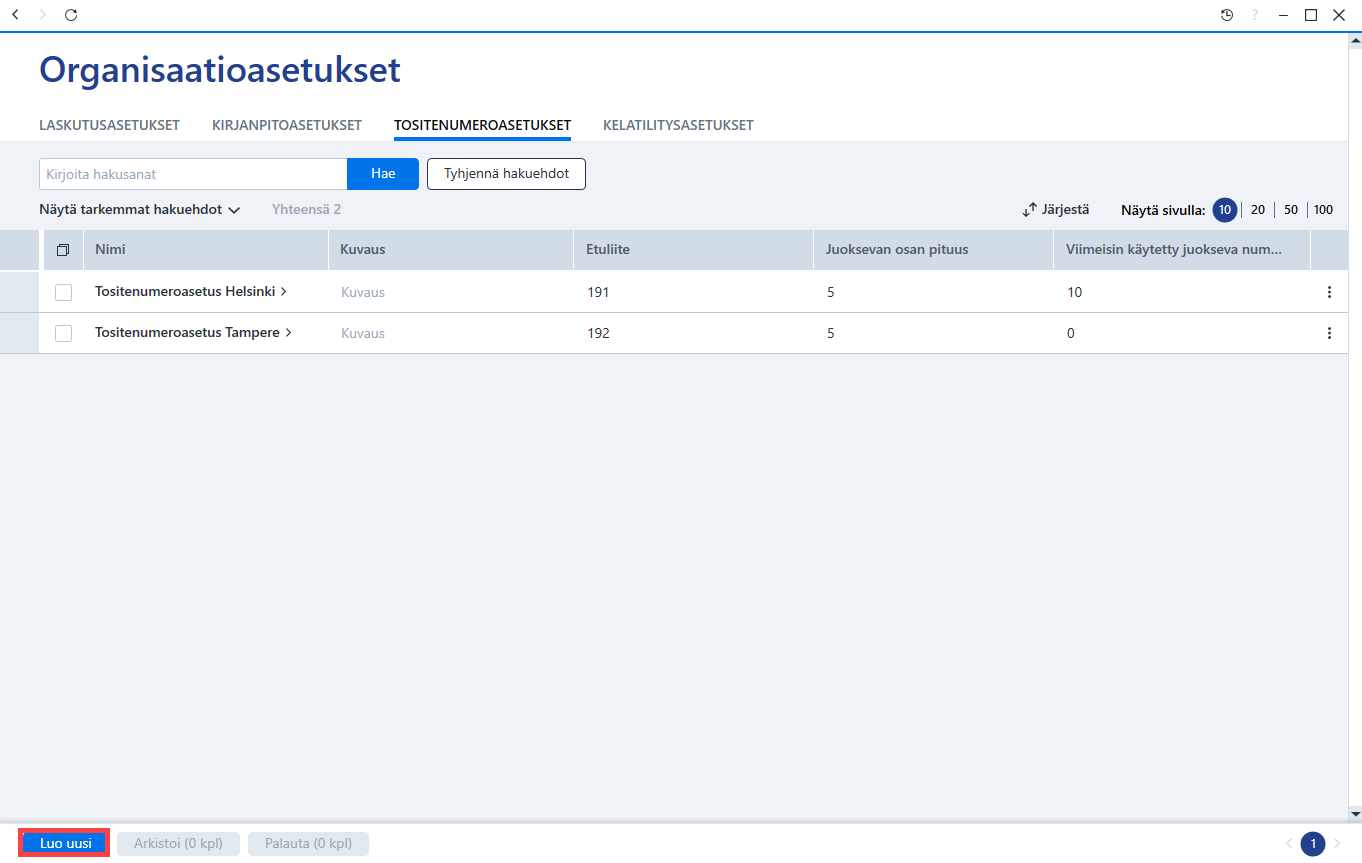Open three-dot menu for Helsinki row

1329,292
